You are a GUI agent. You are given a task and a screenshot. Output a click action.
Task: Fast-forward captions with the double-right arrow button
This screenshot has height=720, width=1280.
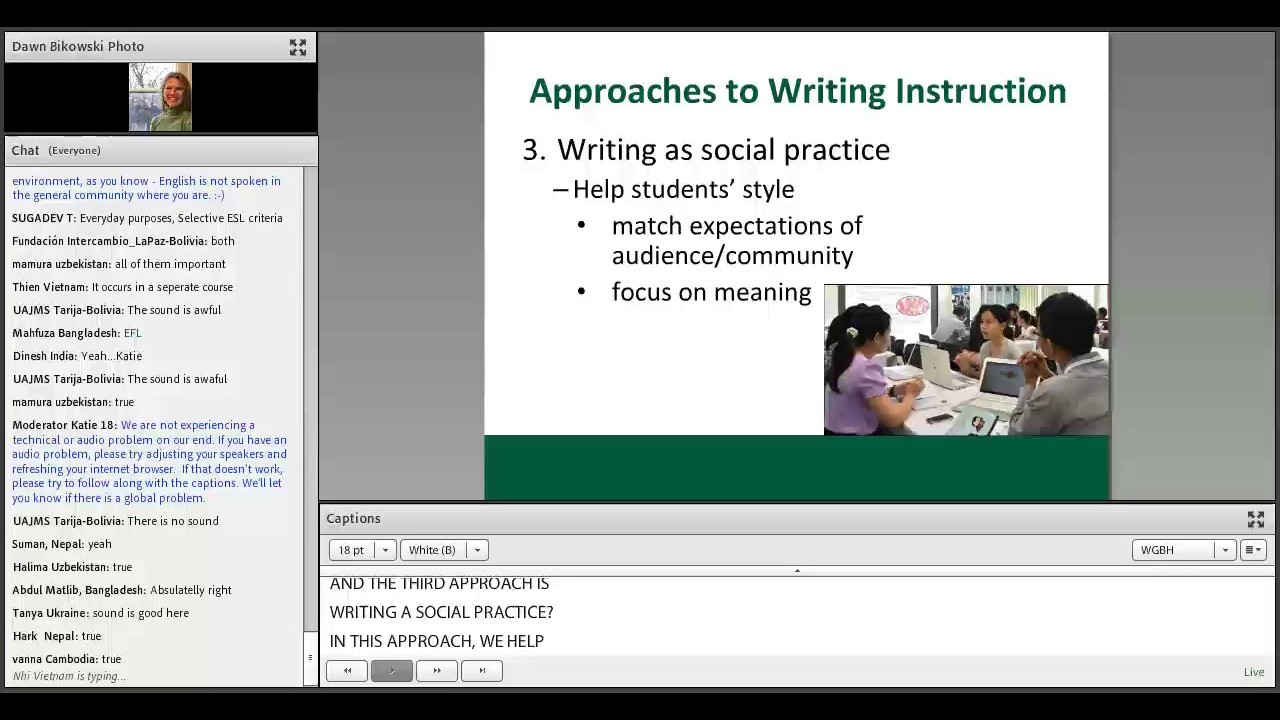click(x=437, y=671)
